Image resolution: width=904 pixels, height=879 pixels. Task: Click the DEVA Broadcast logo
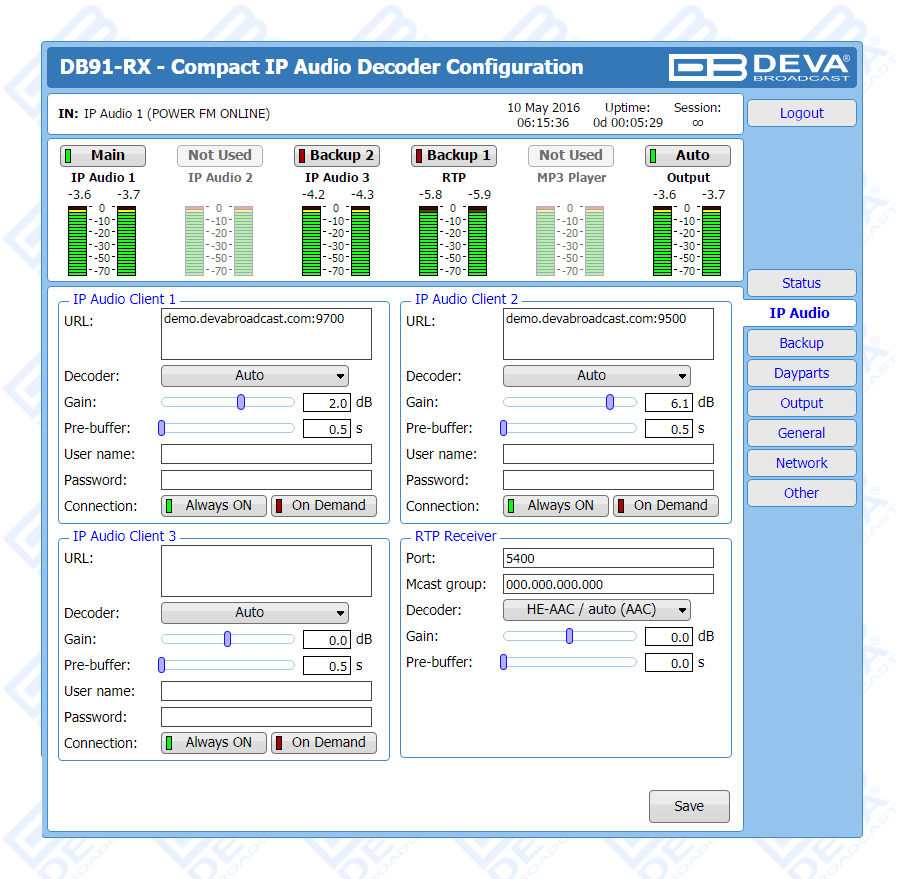(760, 67)
